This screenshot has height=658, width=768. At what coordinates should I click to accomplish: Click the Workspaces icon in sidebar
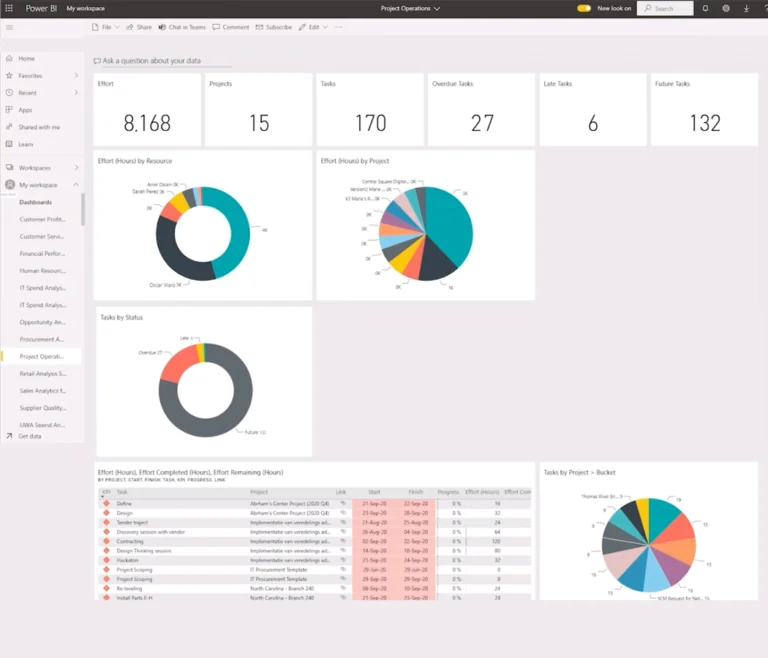coord(9,168)
